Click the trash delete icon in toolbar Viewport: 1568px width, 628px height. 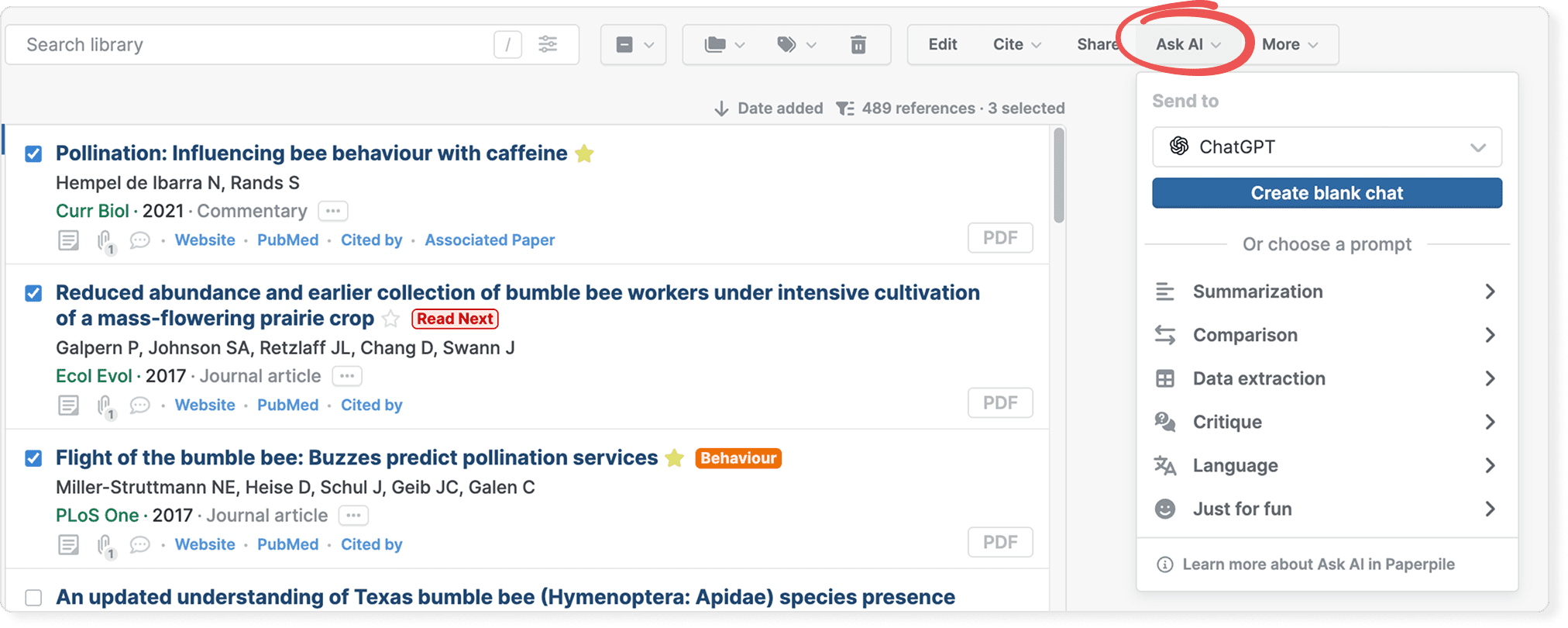click(x=858, y=45)
